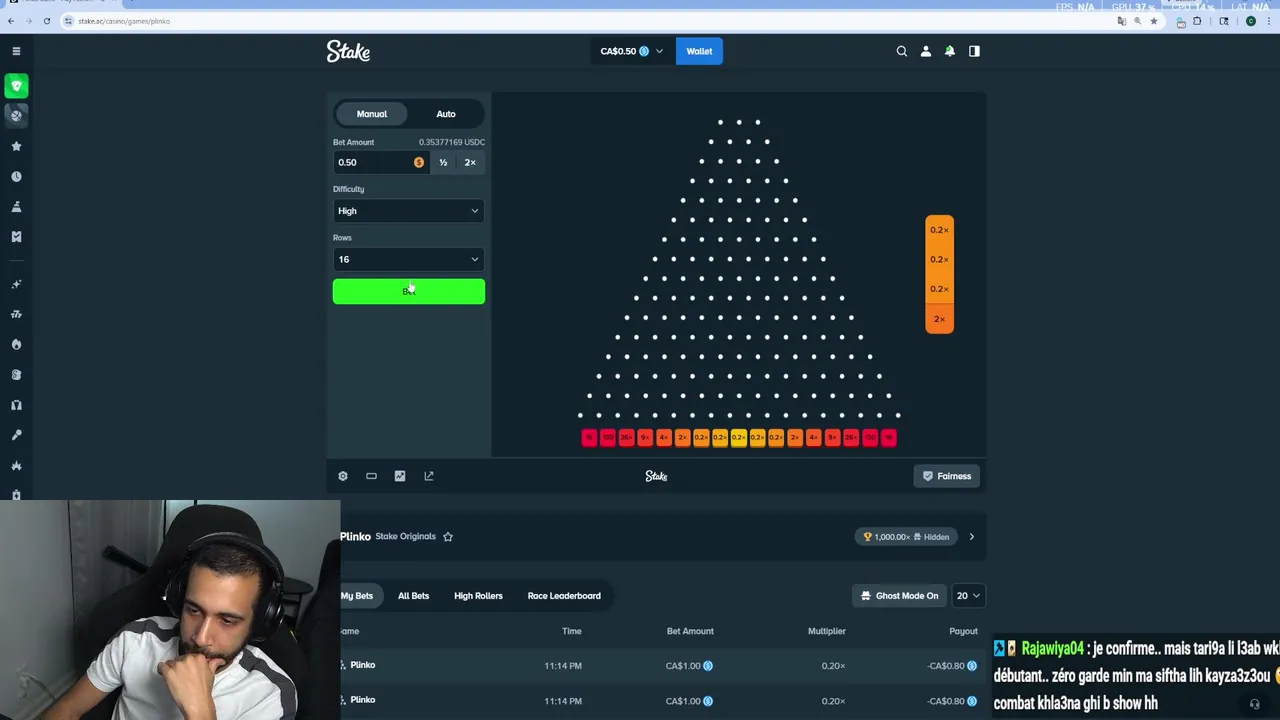Open Slots 777 icon in sidebar
This screenshot has height=720, width=1280.
click(16, 314)
